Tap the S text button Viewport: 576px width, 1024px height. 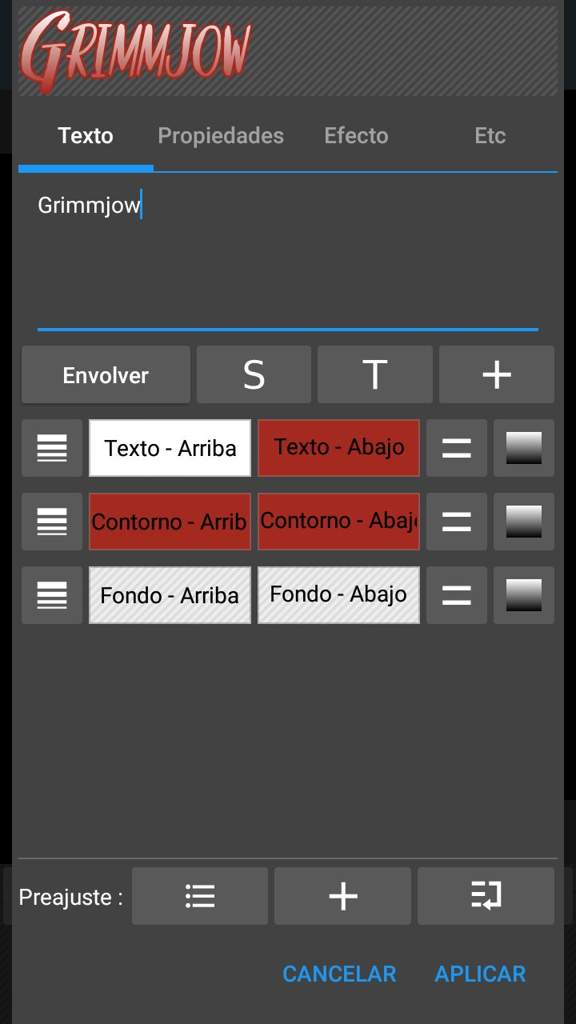pos(254,375)
